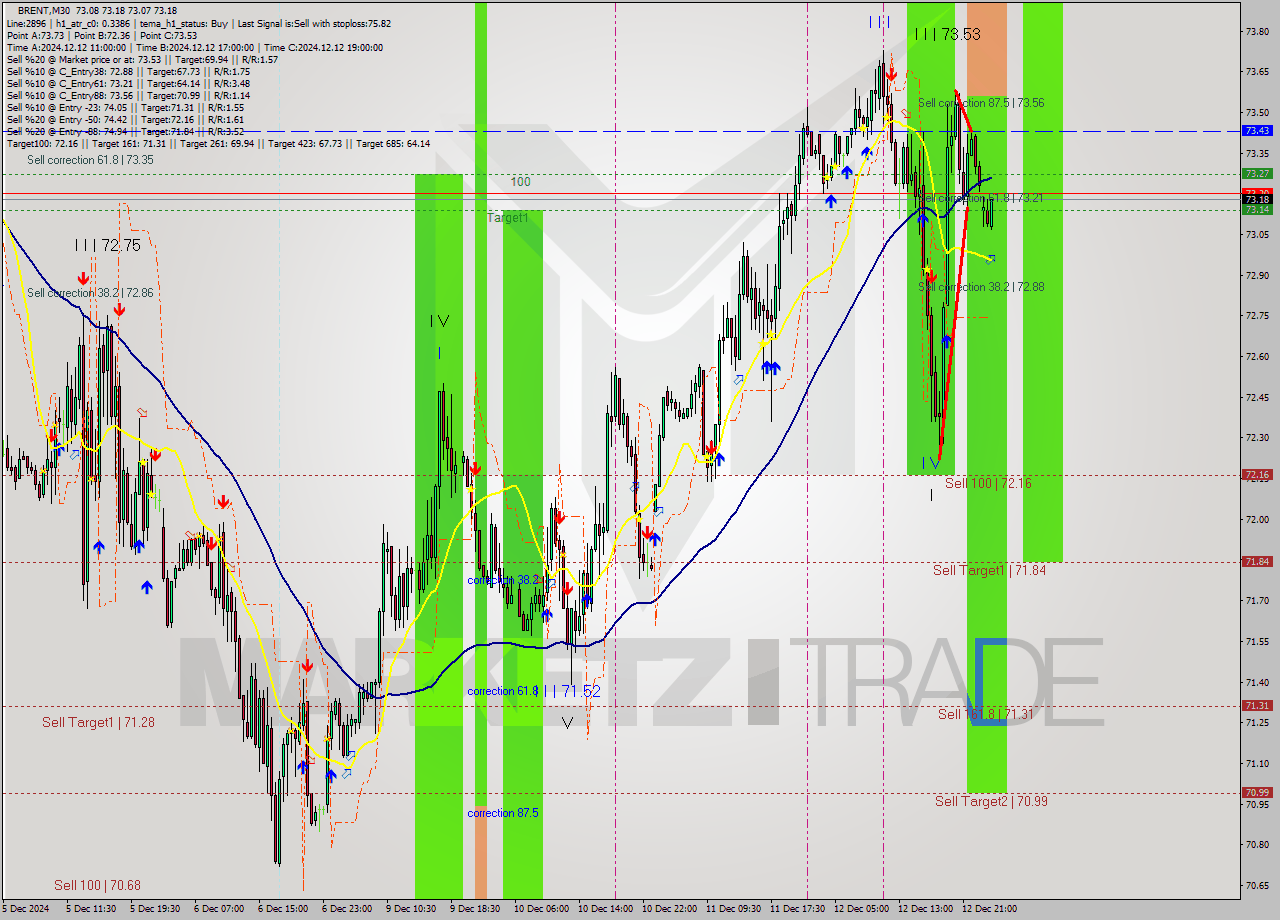The height and width of the screenshot is (920, 1280).
Task: Click the 'Target1' label on the green zone
Action: click(x=507, y=217)
